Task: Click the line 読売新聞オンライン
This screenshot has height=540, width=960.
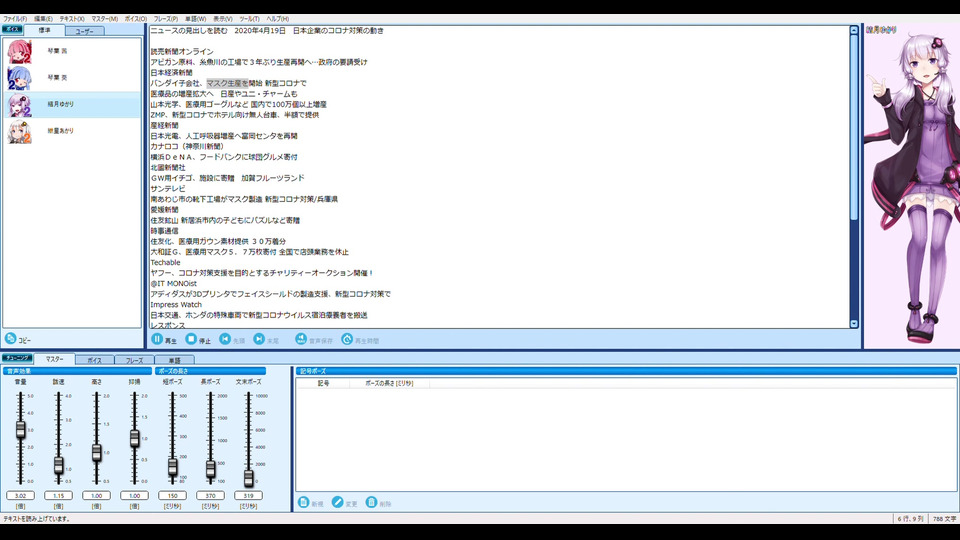Action: point(182,51)
